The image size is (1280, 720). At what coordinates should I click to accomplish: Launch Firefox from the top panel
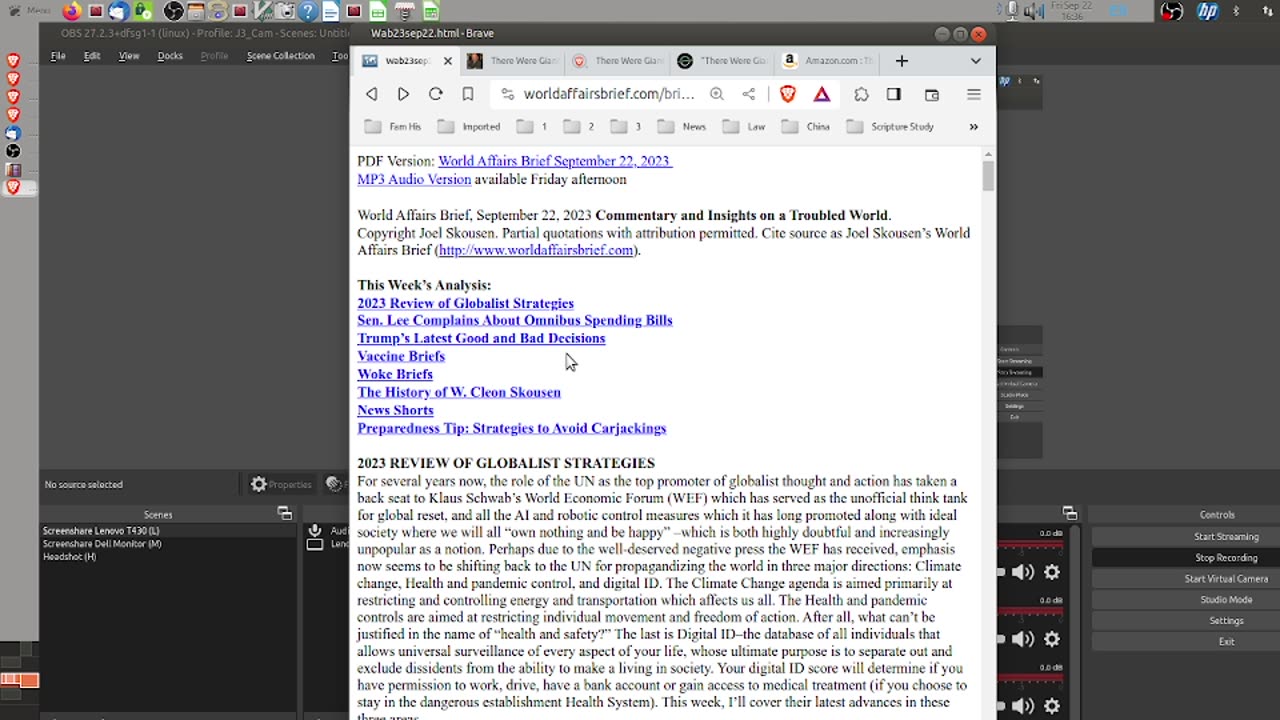[x=72, y=11]
